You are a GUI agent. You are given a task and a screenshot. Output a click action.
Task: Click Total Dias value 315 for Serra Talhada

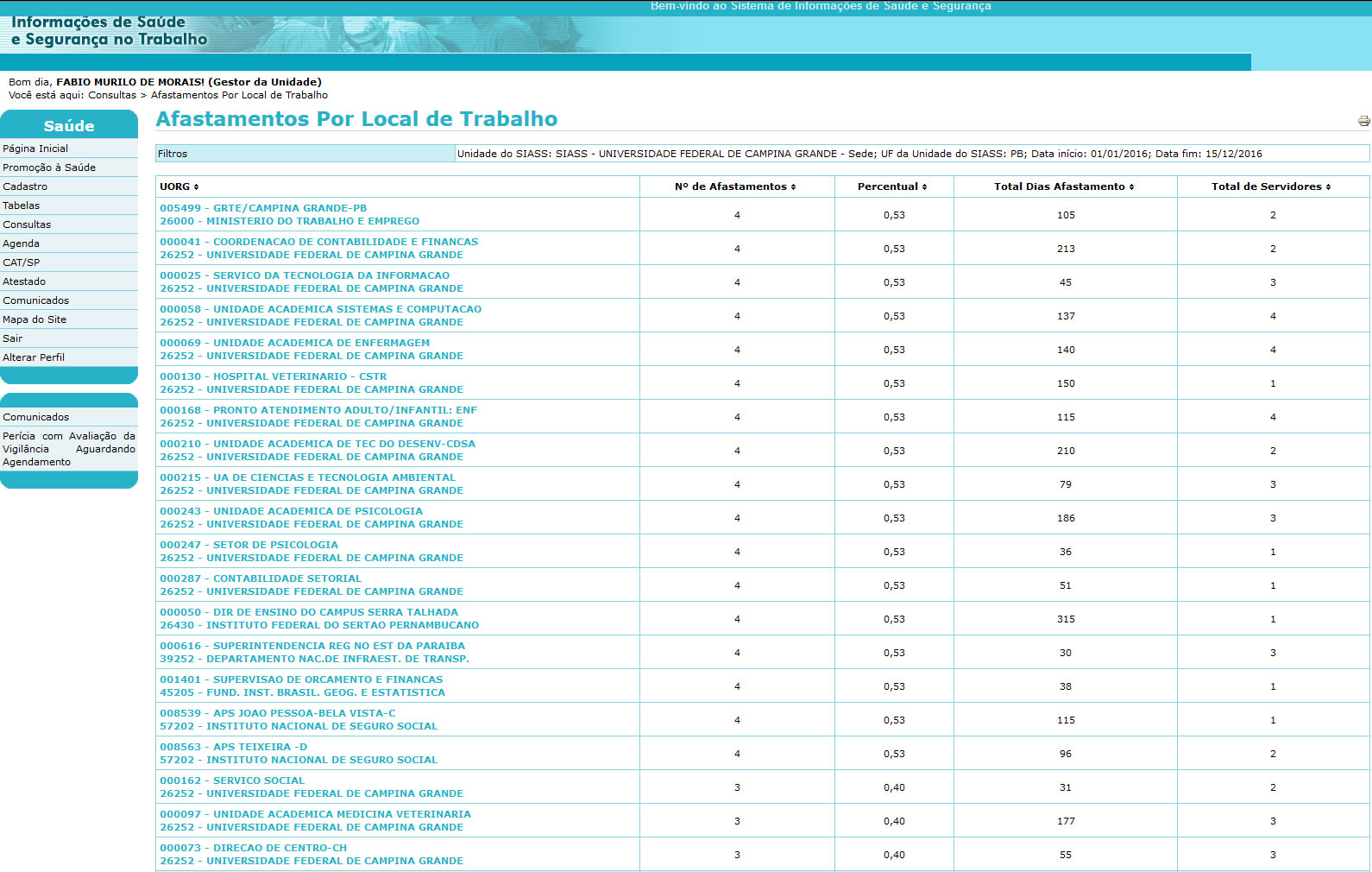click(1066, 619)
